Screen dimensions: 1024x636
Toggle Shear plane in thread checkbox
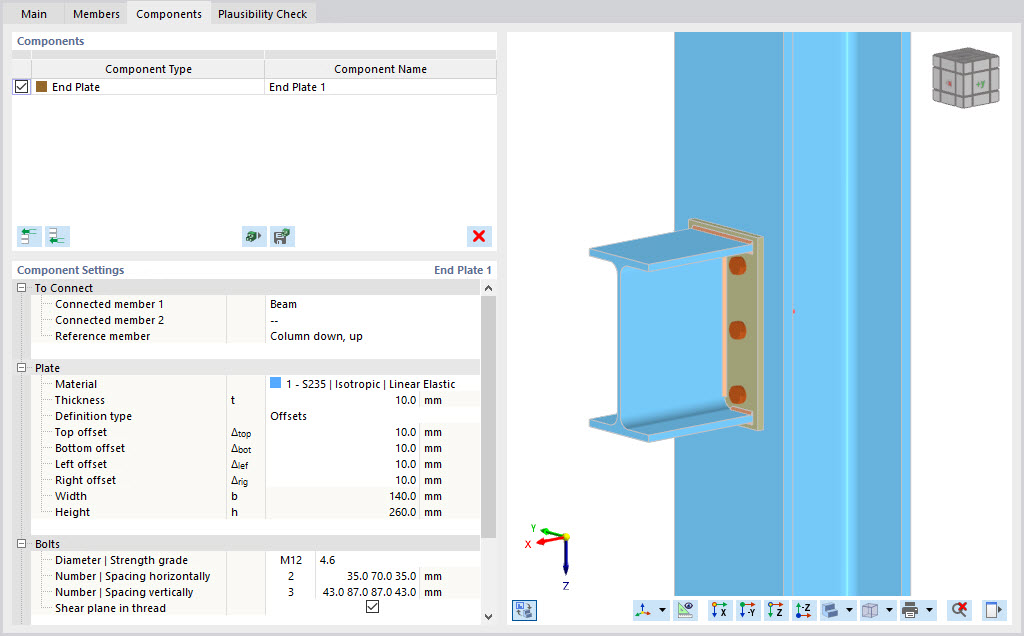(x=372, y=607)
